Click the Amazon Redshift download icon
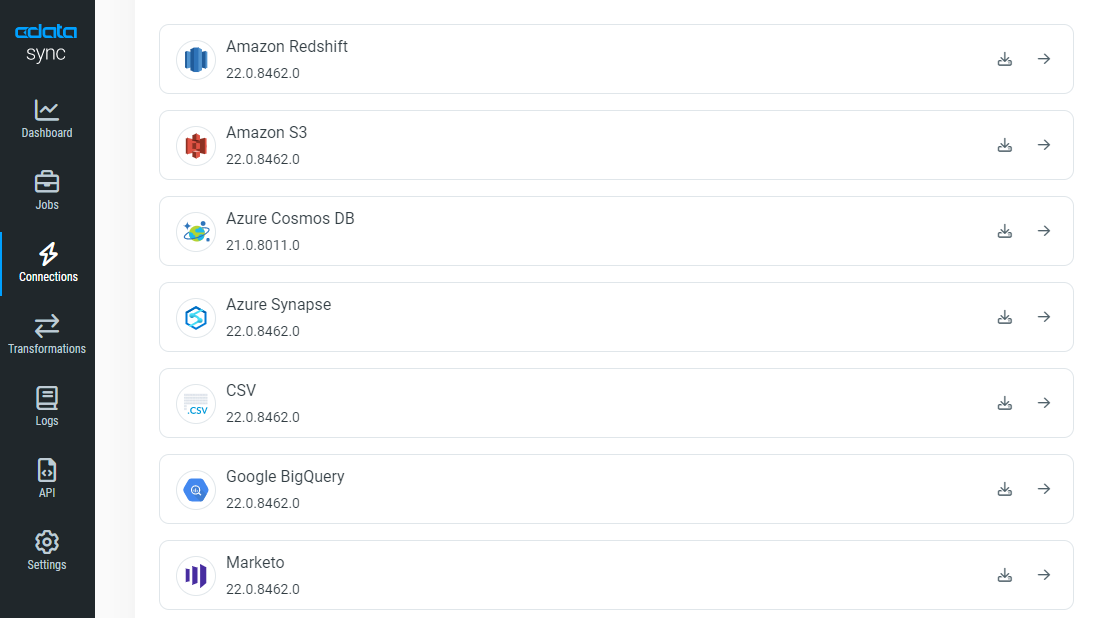1098x618 pixels. tap(1005, 59)
